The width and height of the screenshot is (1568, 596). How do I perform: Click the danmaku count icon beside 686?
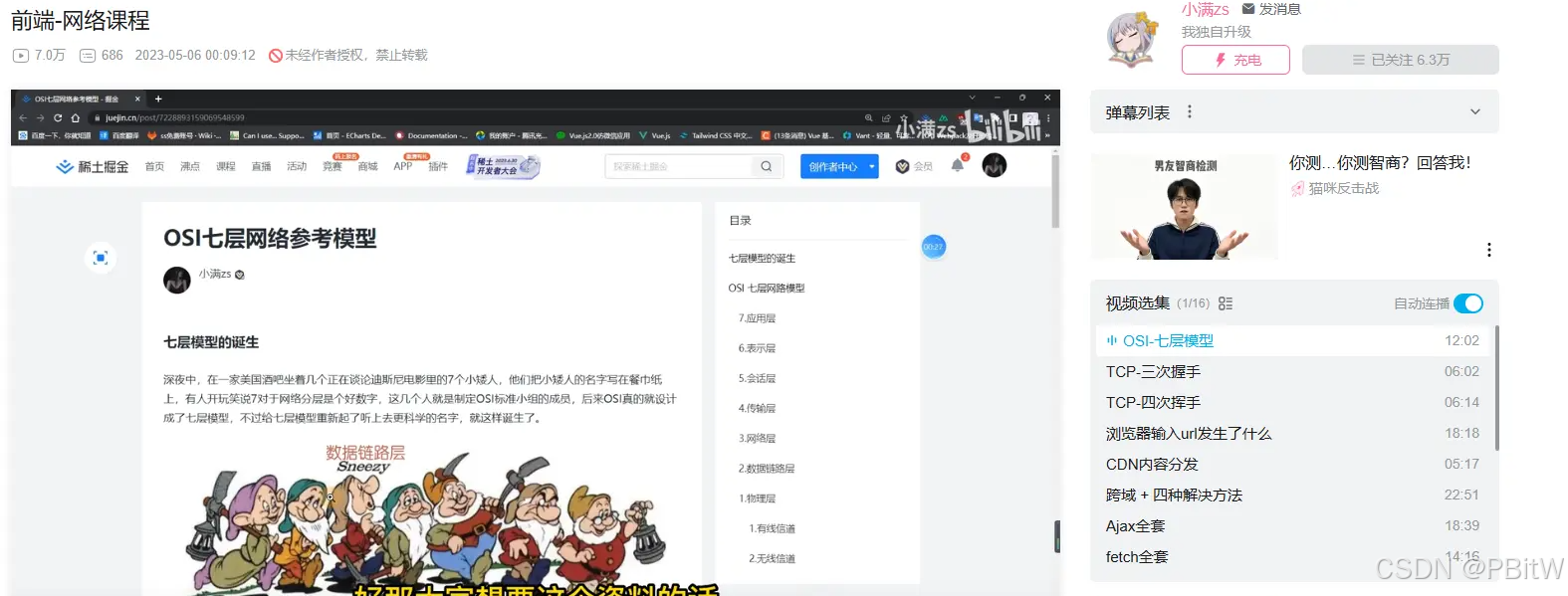88,56
